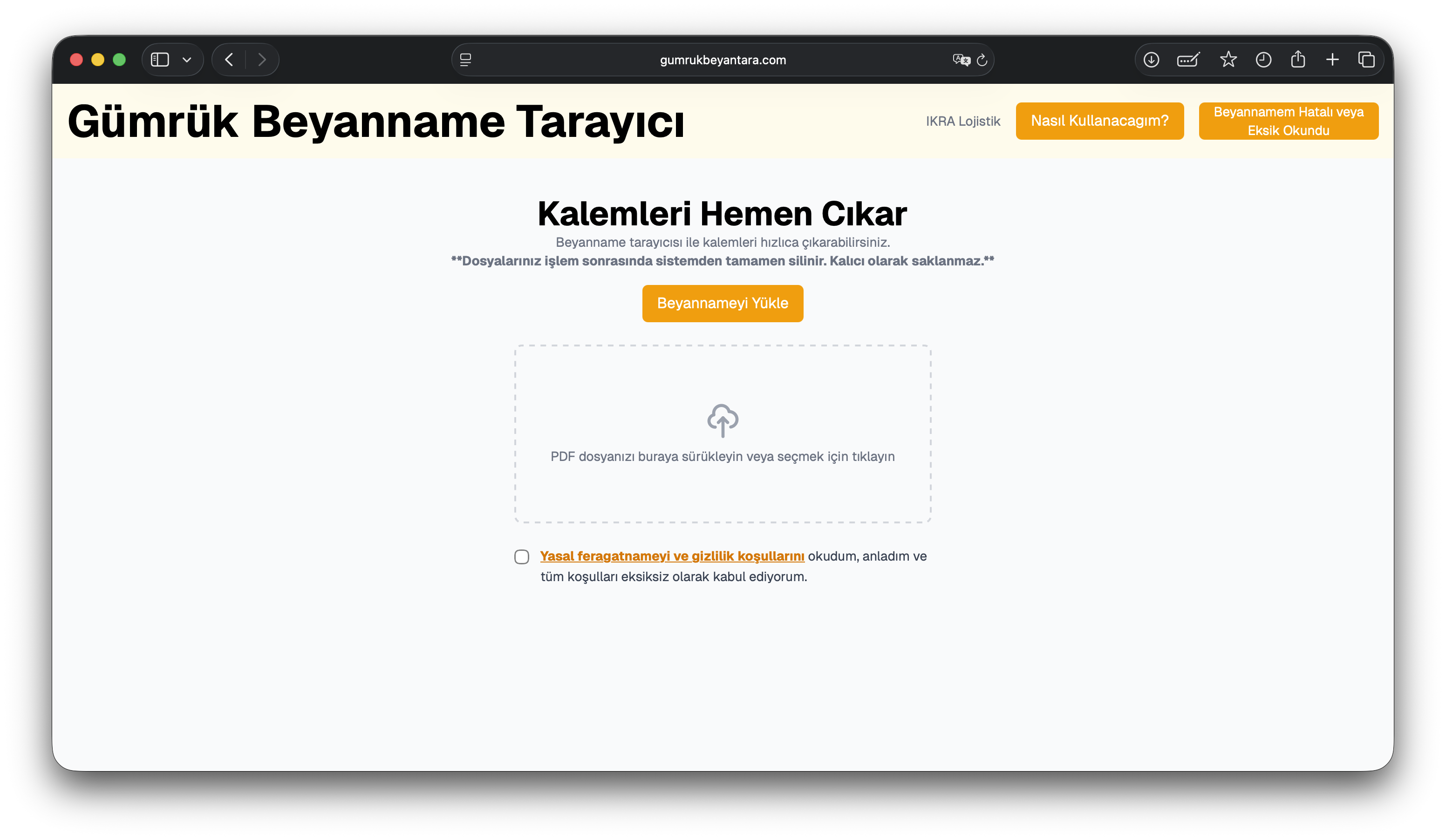Click the Share toolbar icon
Screen dimensions: 1446x840
pyautogui.click(x=1298, y=60)
